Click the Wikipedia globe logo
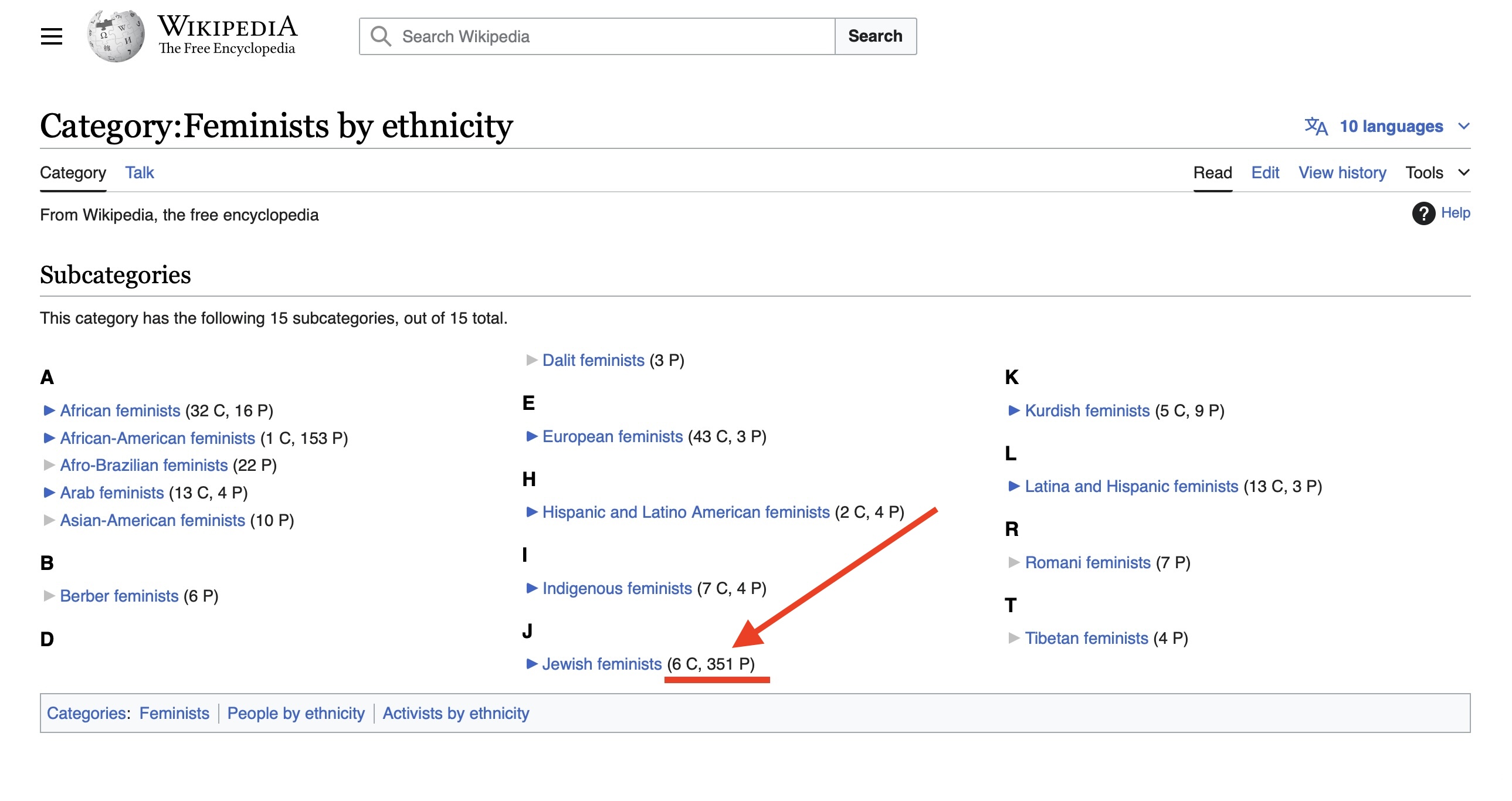This screenshot has height=801, width=1512. [116, 36]
